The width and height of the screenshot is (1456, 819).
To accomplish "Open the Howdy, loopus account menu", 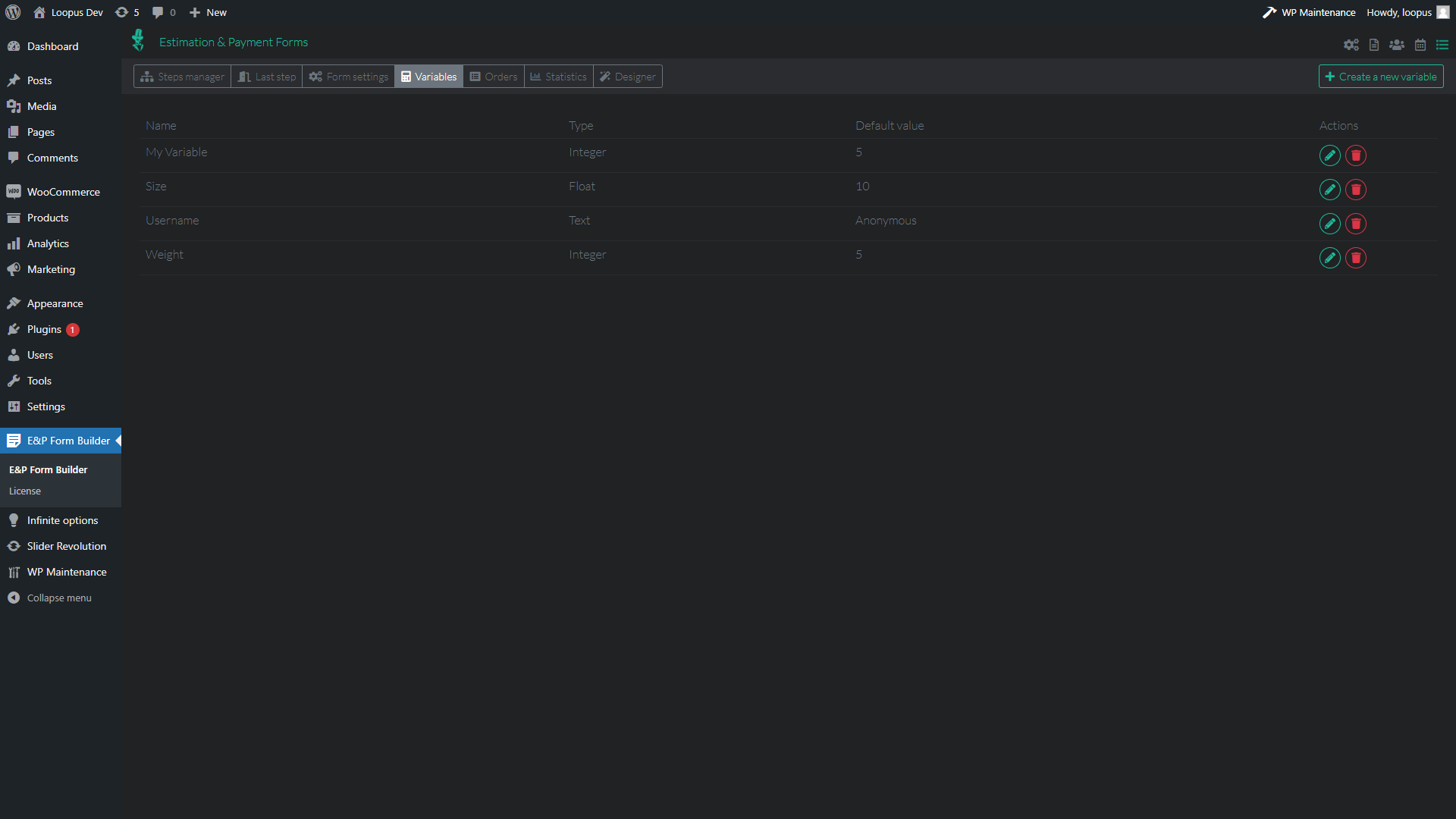I will click(x=1406, y=12).
